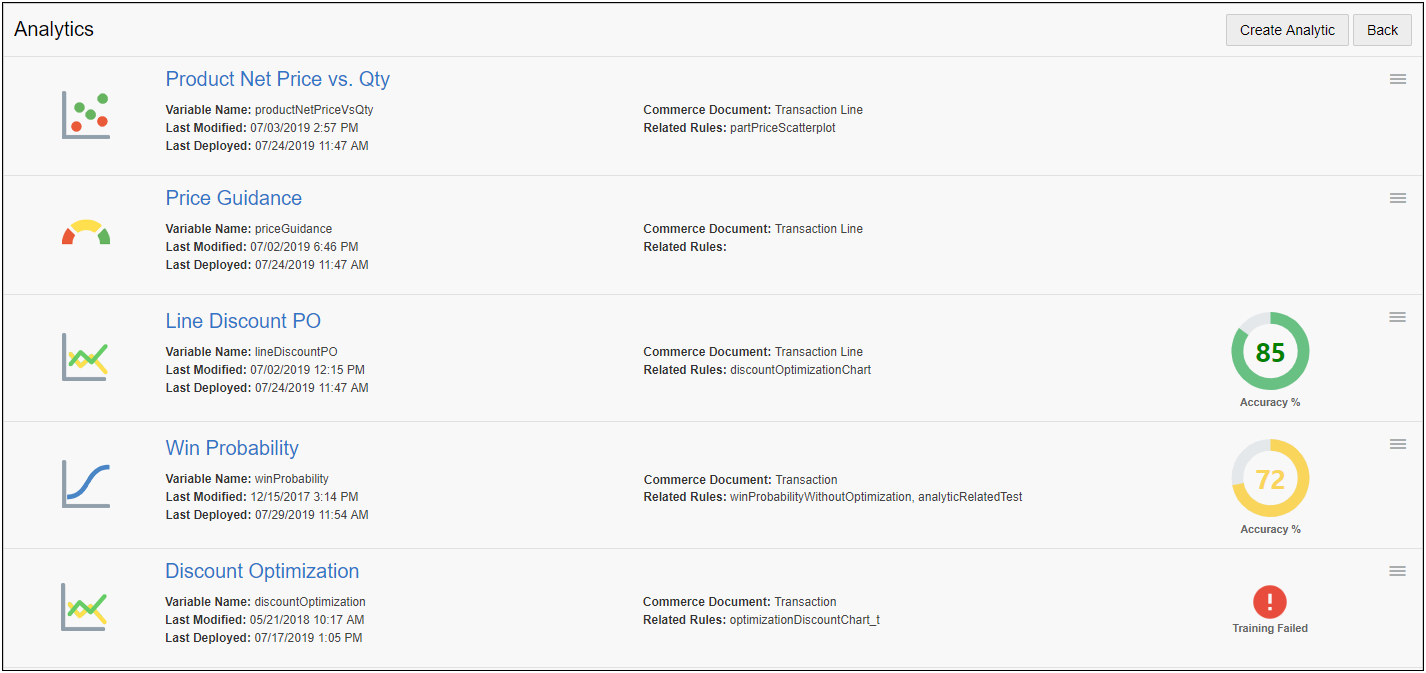This screenshot has width=1426, height=673.
Task: Open the Line Discount PO row menu
Action: coord(1398,317)
